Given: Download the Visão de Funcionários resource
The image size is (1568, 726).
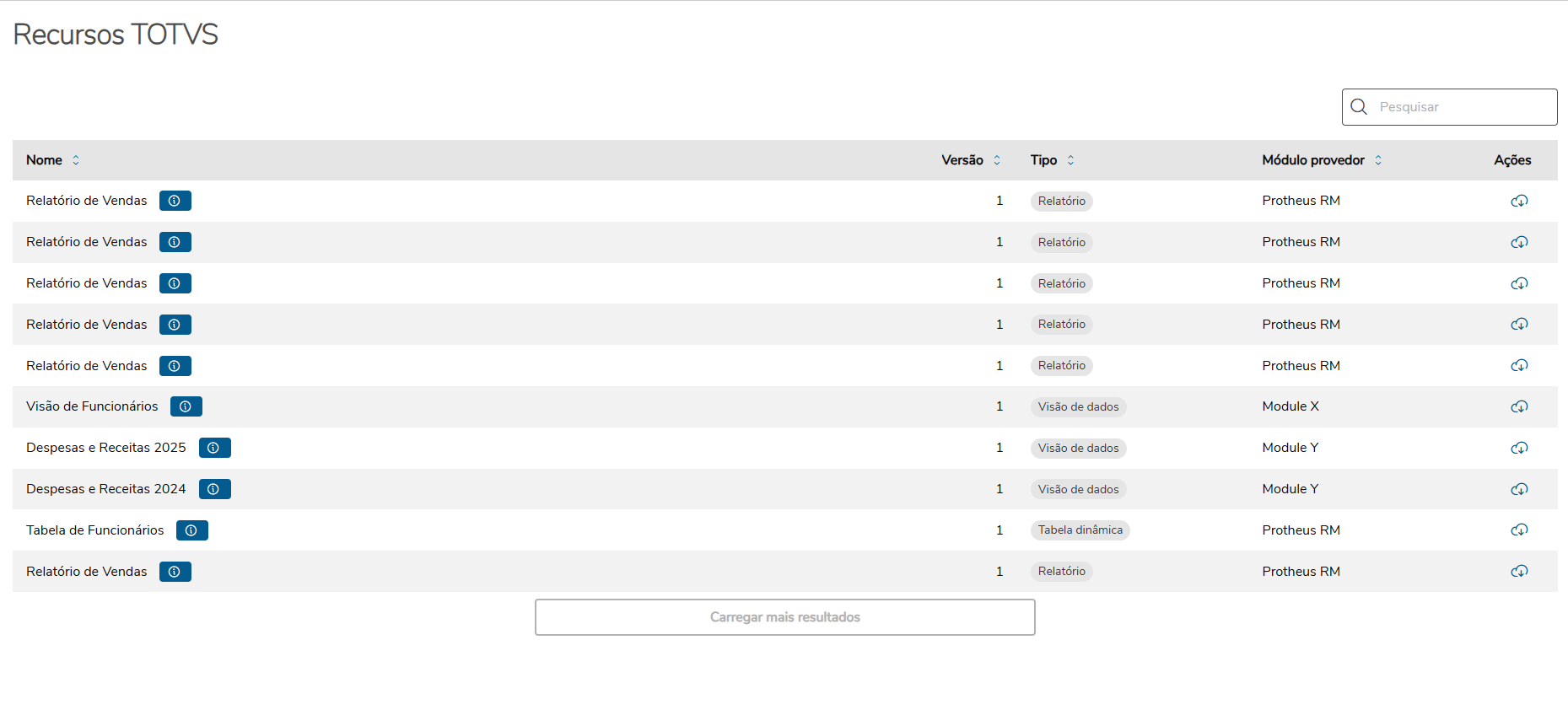Looking at the screenshot, I should [x=1518, y=406].
